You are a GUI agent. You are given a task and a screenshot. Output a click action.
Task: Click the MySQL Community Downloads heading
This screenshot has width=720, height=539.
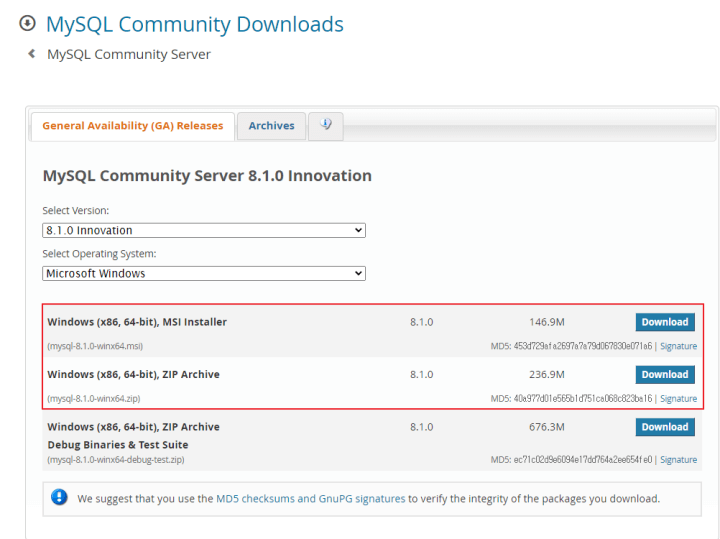coord(195,24)
